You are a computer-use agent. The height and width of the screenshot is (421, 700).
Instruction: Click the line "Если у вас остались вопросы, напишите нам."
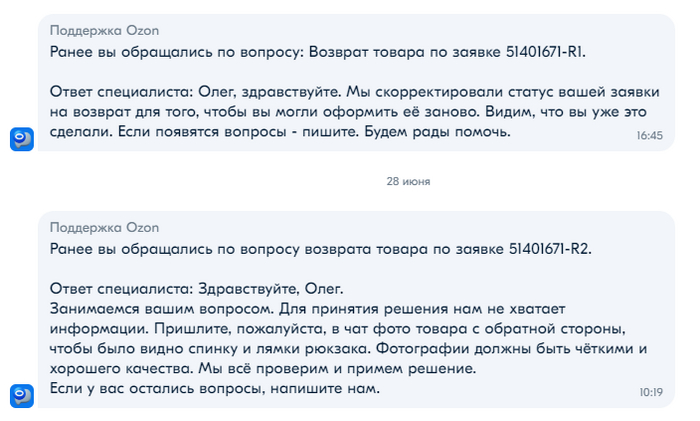coord(214,388)
